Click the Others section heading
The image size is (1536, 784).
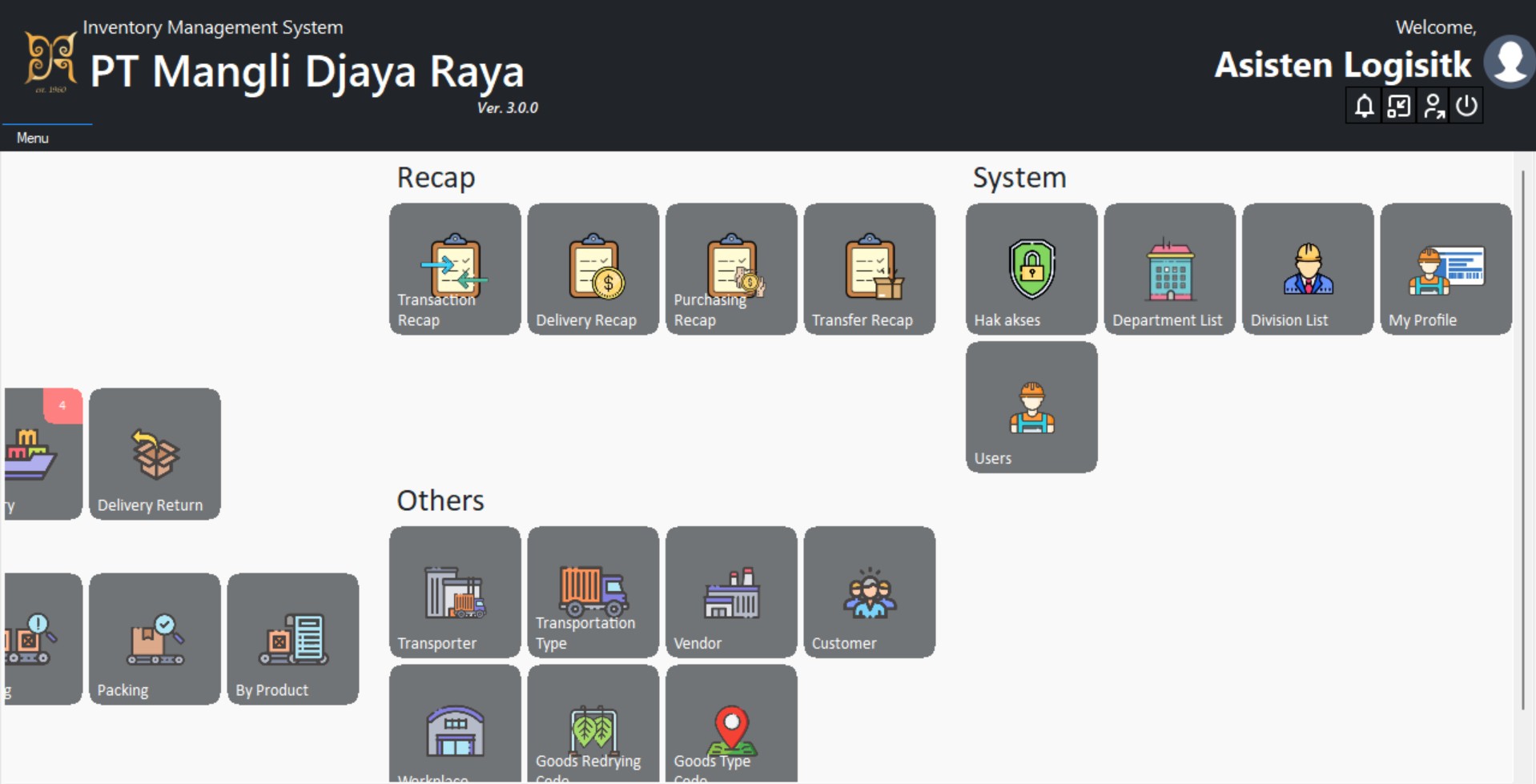coord(440,501)
